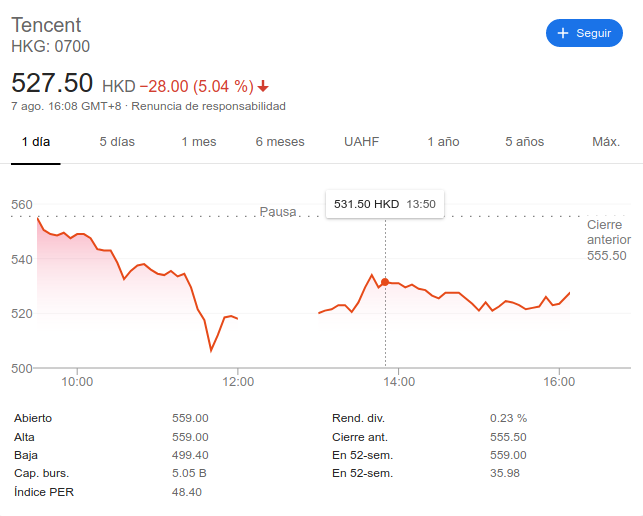Click the plus icon in Seguir
Viewport: 643px width, 516px height.
point(563,33)
